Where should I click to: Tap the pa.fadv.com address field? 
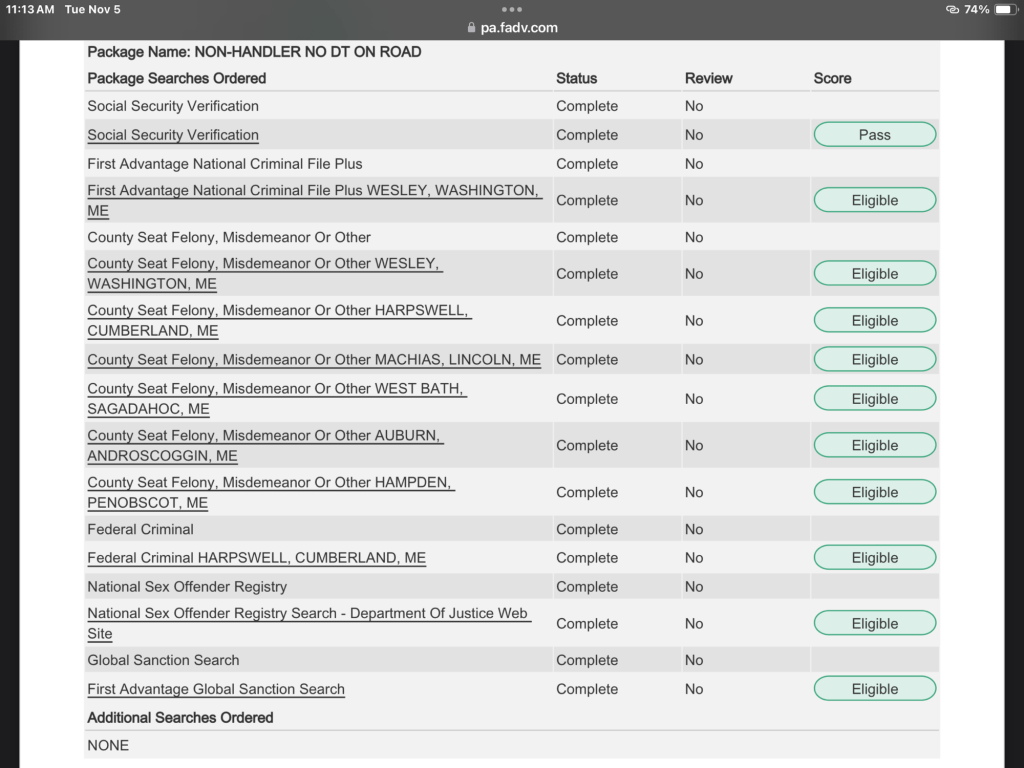[x=518, y=28]
